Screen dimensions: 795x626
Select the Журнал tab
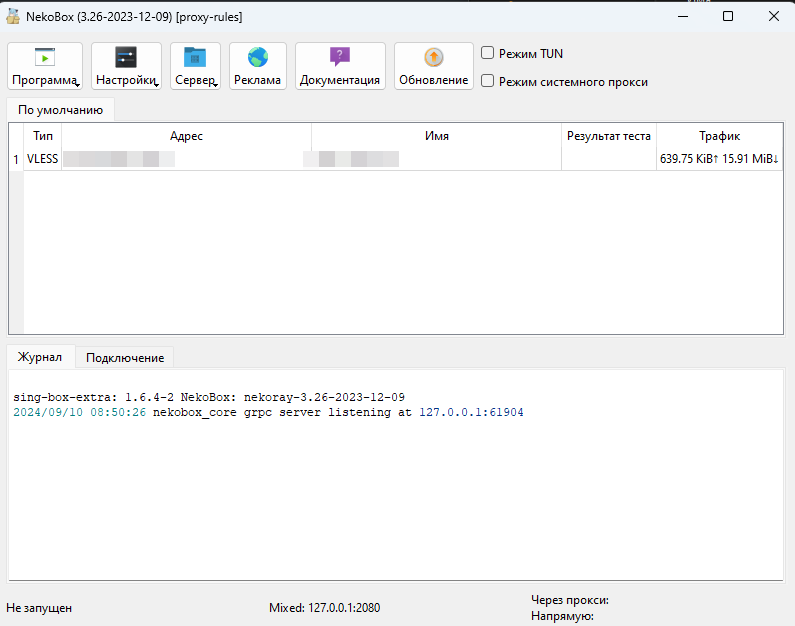point(40,357)
